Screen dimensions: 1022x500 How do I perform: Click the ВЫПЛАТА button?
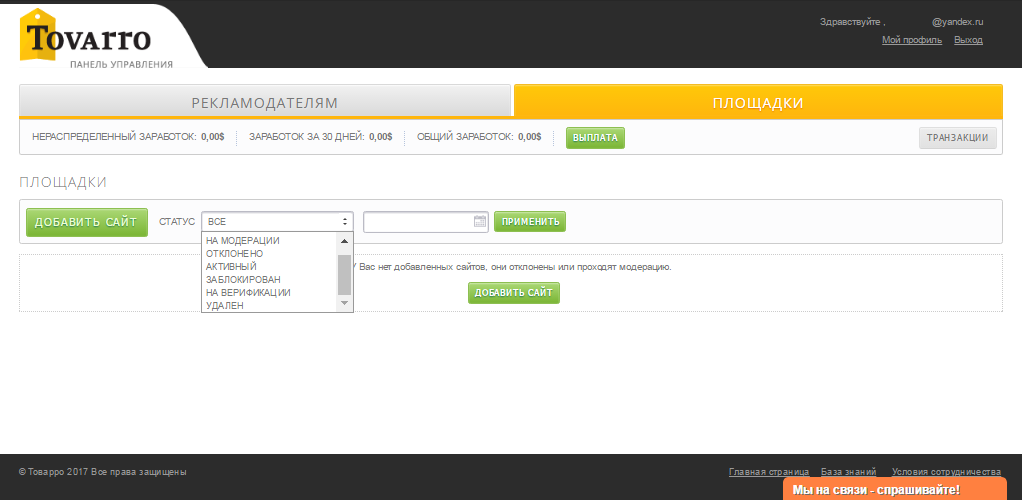595,138
